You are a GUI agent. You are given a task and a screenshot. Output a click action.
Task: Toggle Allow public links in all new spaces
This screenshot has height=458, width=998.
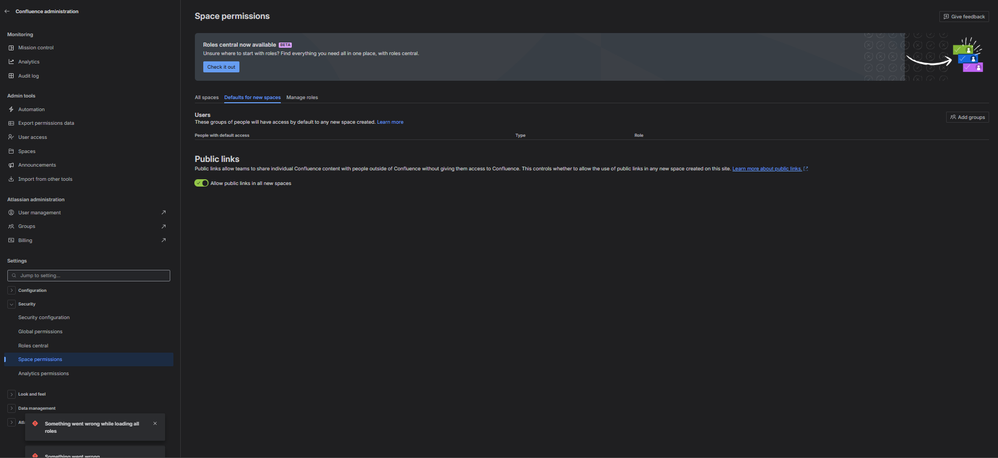201,183
